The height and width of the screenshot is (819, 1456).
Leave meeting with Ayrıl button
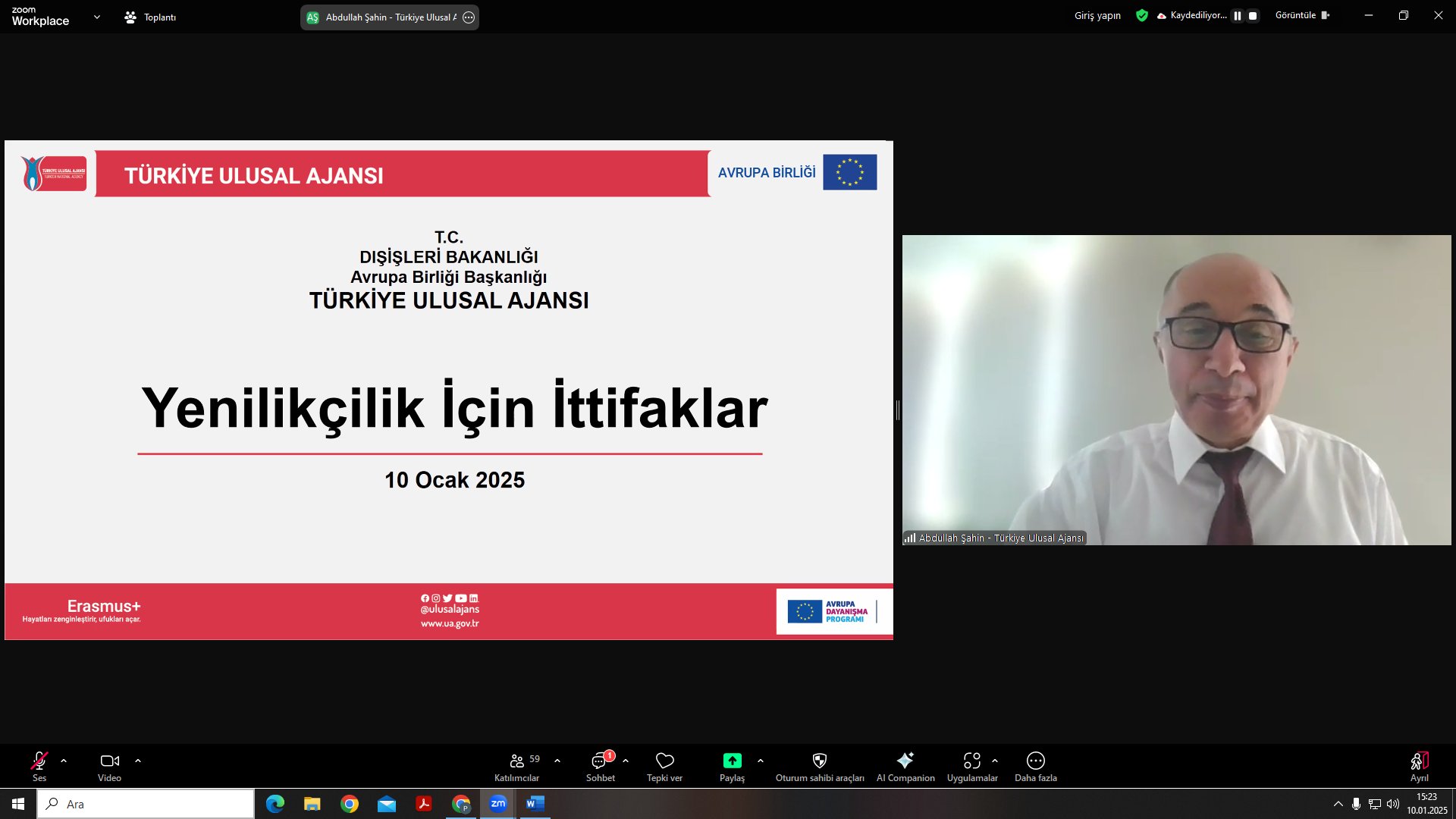point(1419,761)
